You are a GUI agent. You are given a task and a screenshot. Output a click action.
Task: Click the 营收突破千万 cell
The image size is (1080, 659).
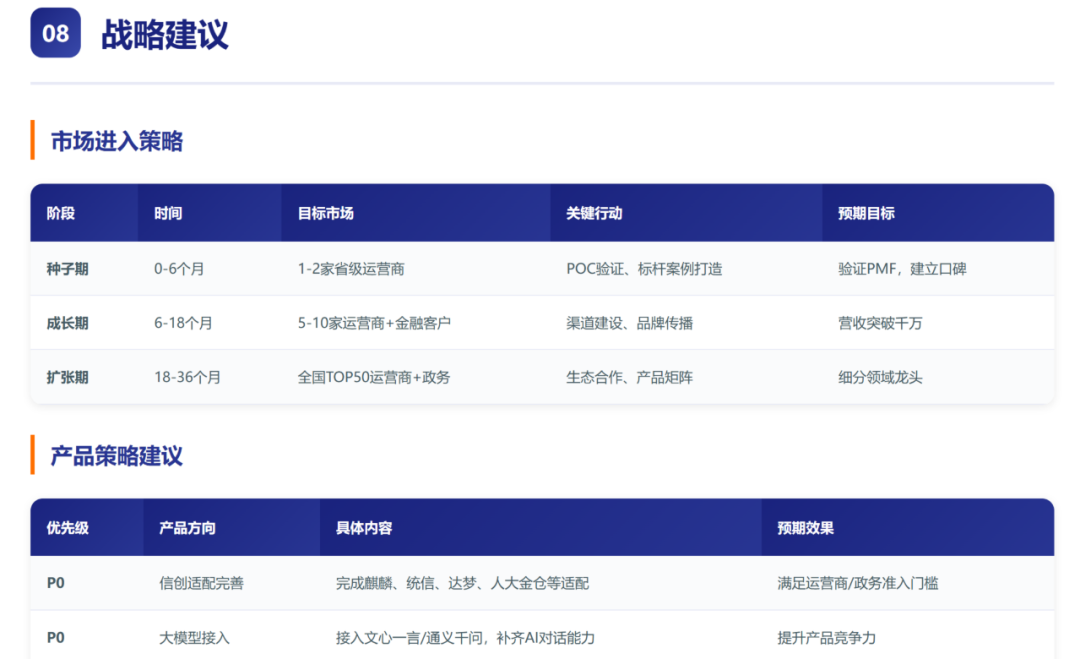(x=880, y=323)
